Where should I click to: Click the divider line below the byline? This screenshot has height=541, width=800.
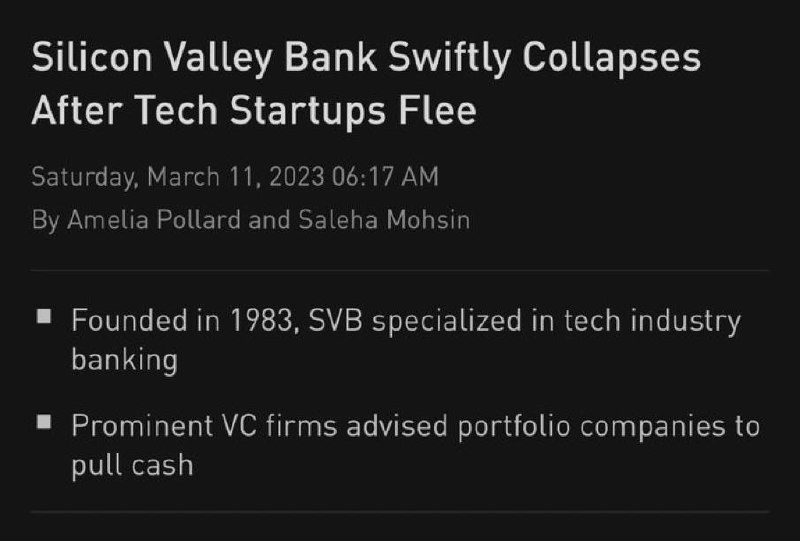coord(399,270)
